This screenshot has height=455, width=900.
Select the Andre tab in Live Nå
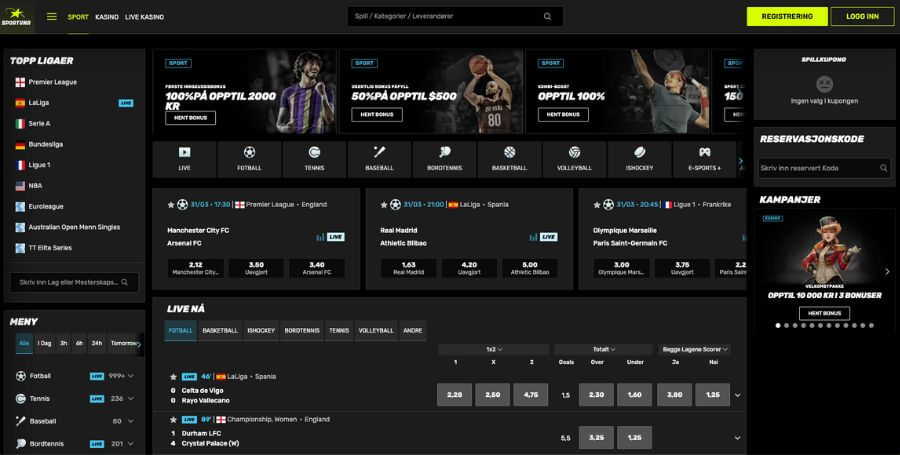click(x=413, y=330)
